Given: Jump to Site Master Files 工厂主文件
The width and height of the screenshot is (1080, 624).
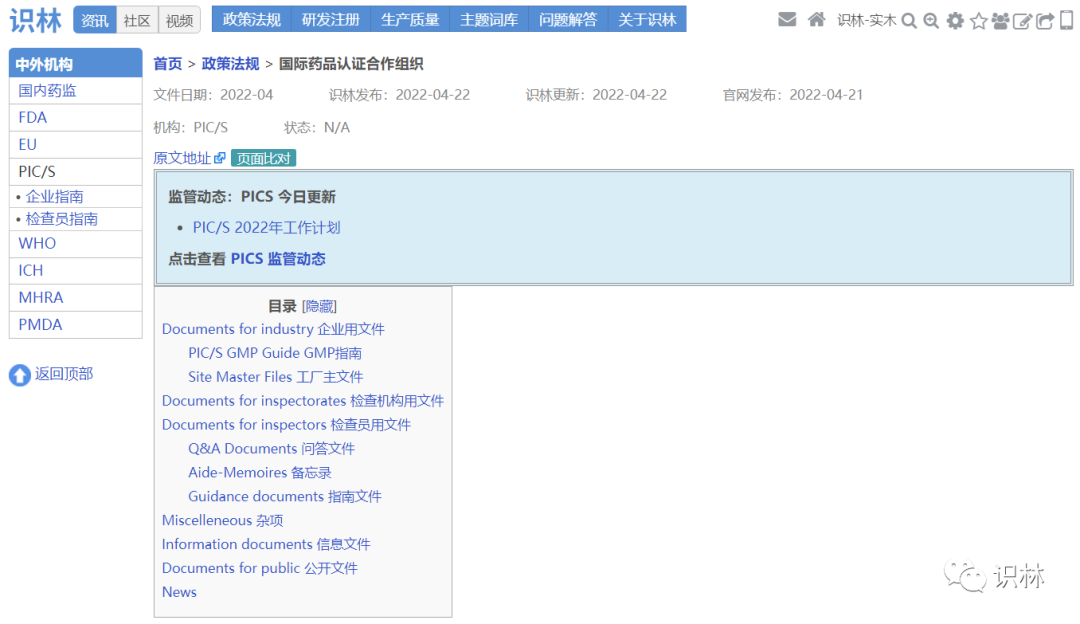Looking at the screenshot, I should coord(276,377).
